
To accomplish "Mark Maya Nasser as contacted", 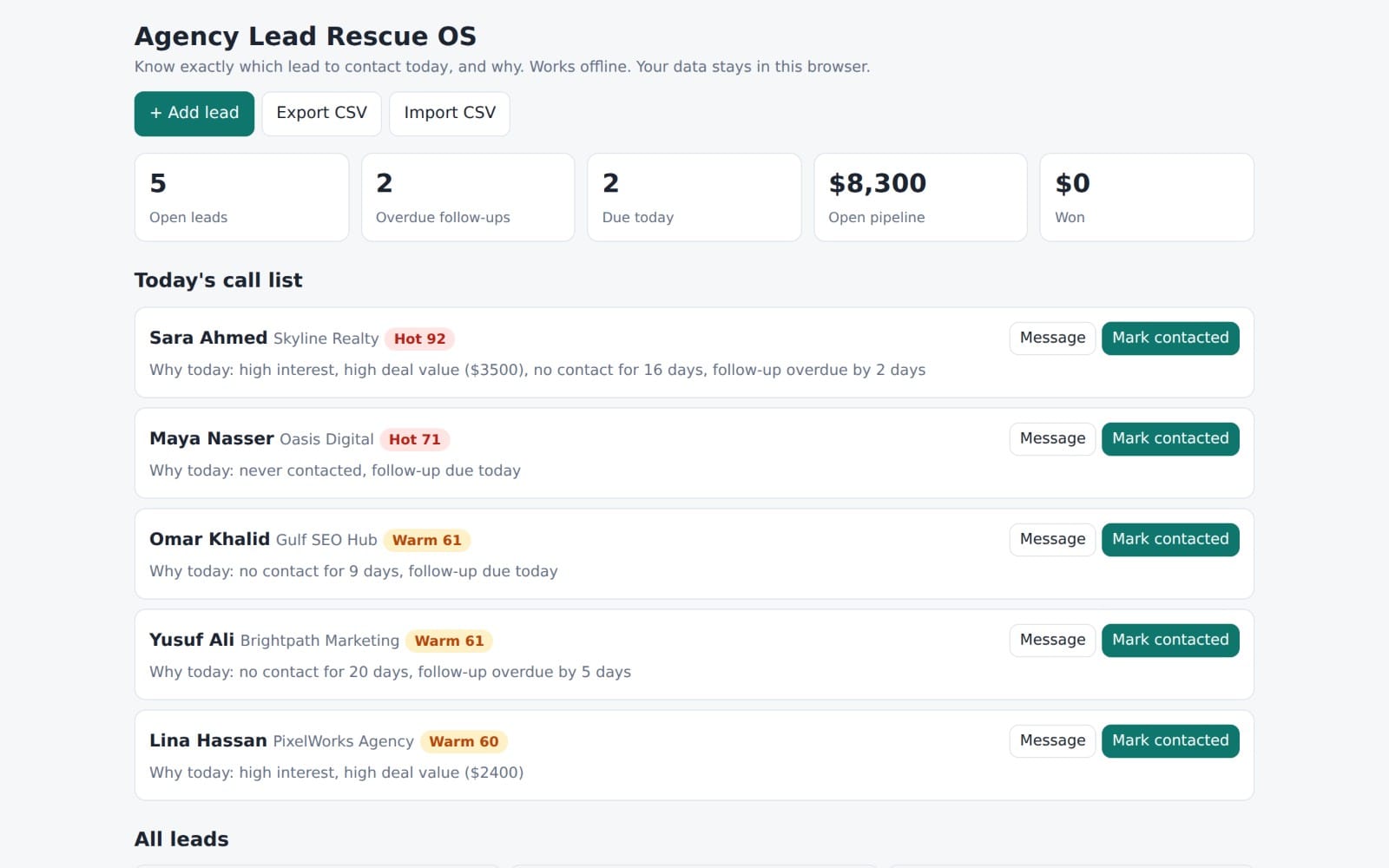I will [x=1170, y=439].
